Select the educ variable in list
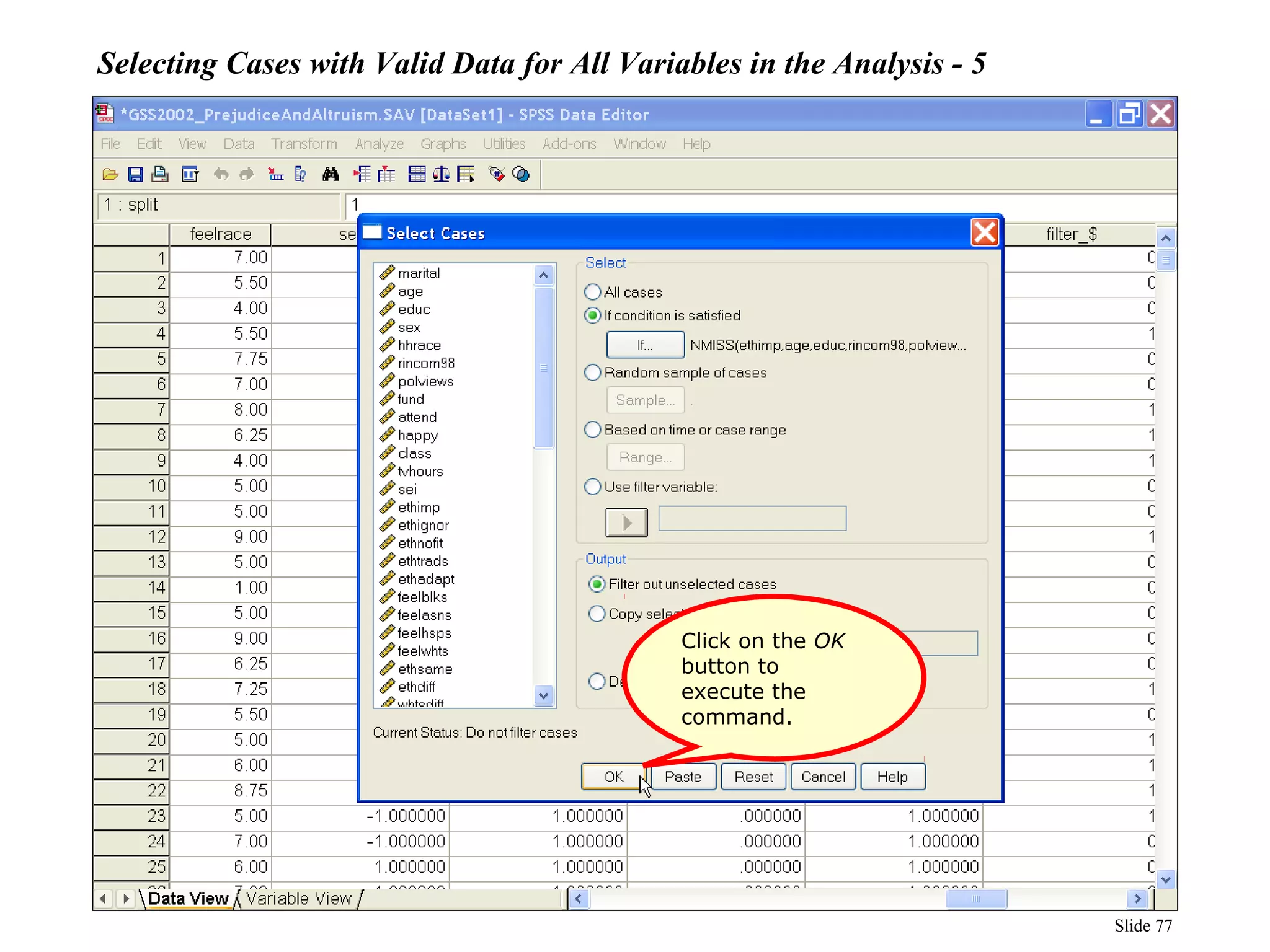1270x952 pixels. tap(414, 309)
